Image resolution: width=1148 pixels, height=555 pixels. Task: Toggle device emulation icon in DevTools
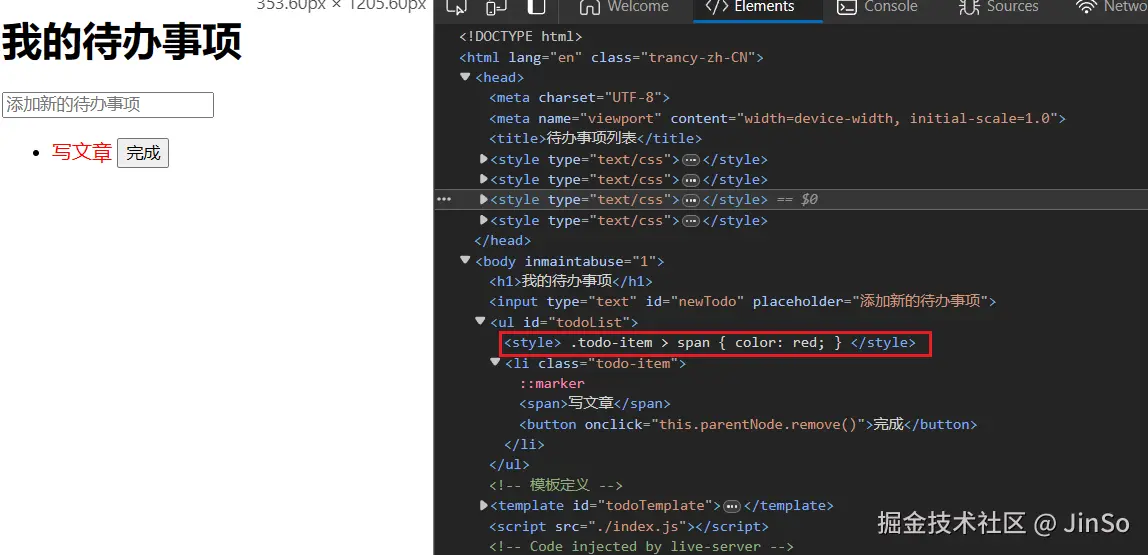[x=496, y=7]
